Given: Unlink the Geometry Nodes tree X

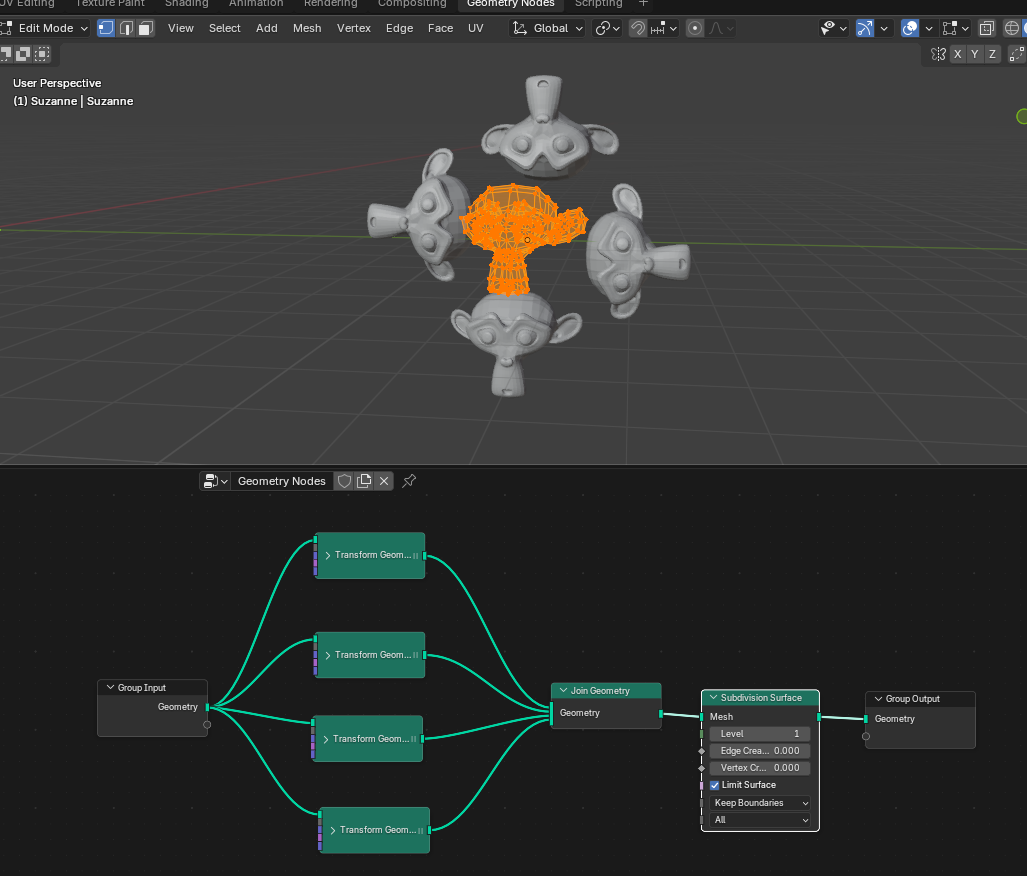Looking at the screenshot, I should pyautogui.click(x=384, y=482).
